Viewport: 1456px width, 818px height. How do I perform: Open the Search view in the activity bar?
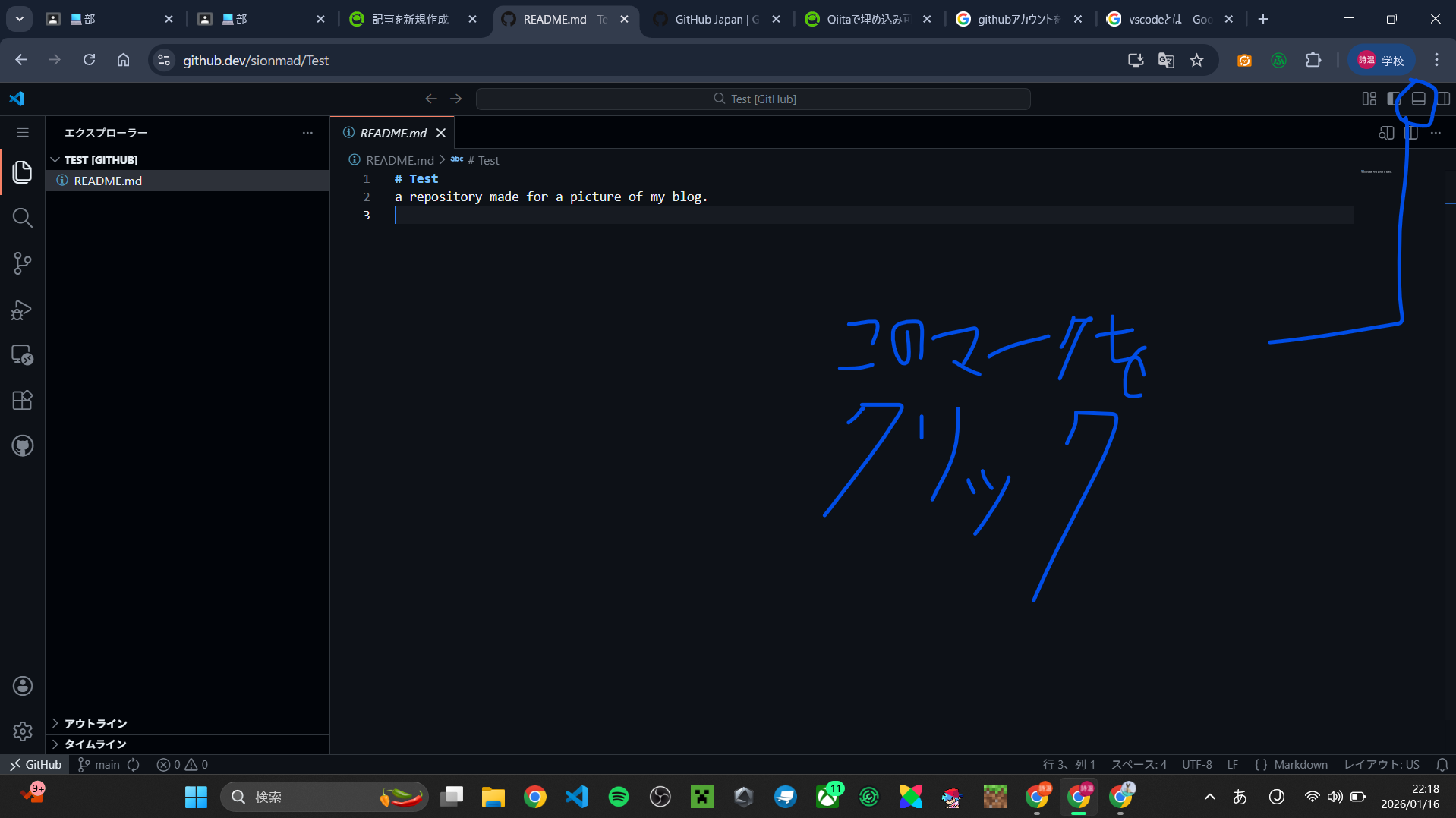22,218
